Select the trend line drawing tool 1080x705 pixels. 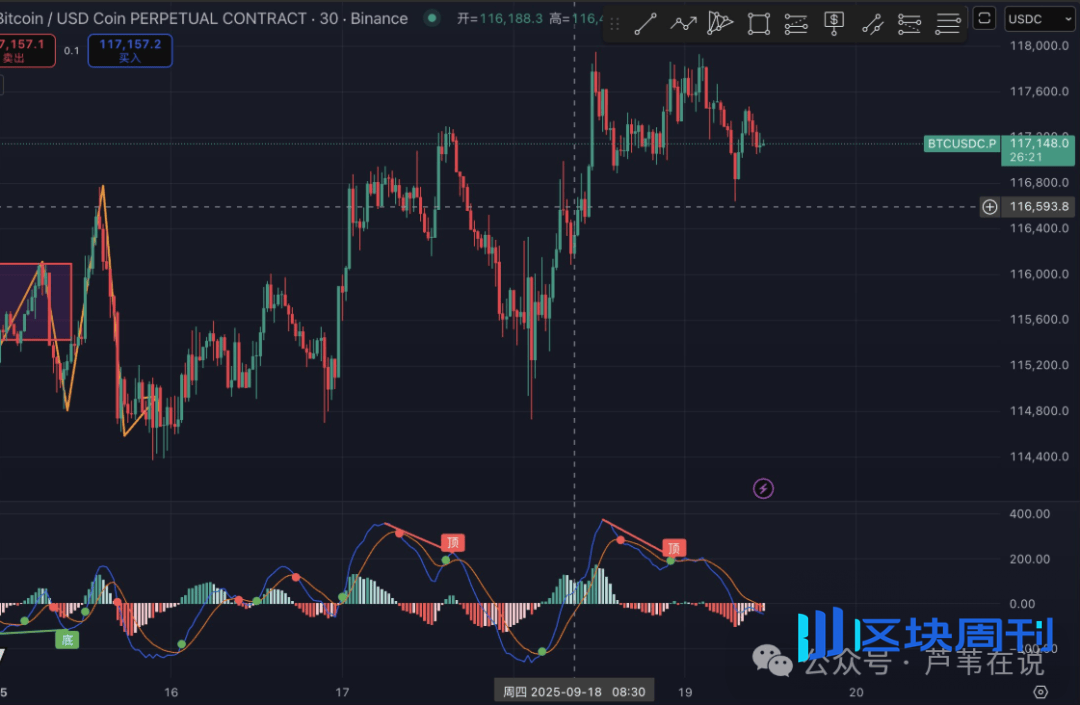pyautogui.click(x=645, y=24)
